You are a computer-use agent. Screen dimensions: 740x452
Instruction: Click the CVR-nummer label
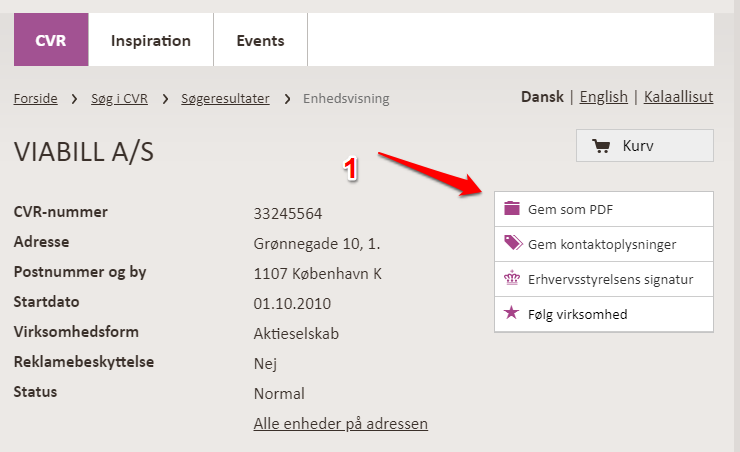point(60,212)
